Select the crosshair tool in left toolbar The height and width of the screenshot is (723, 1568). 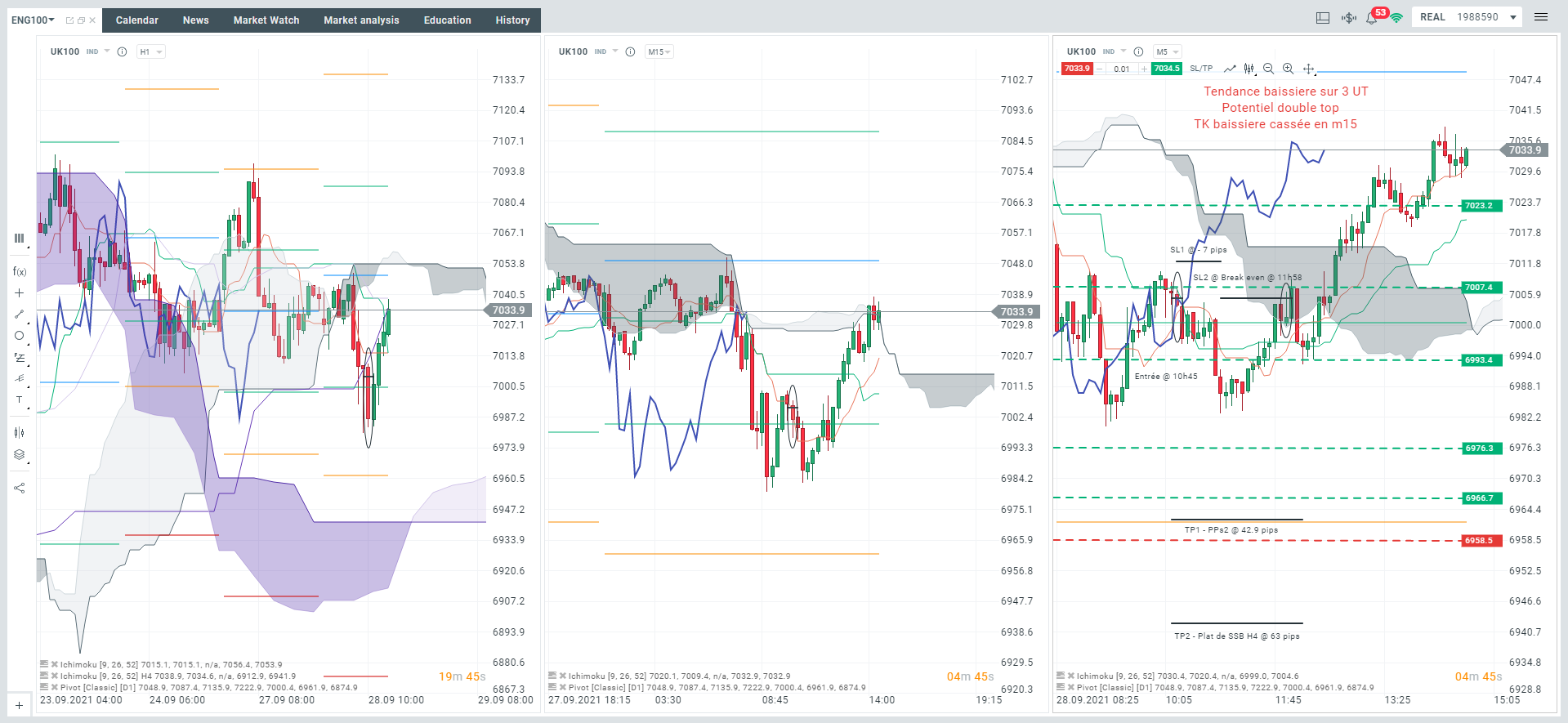(19, 292)
